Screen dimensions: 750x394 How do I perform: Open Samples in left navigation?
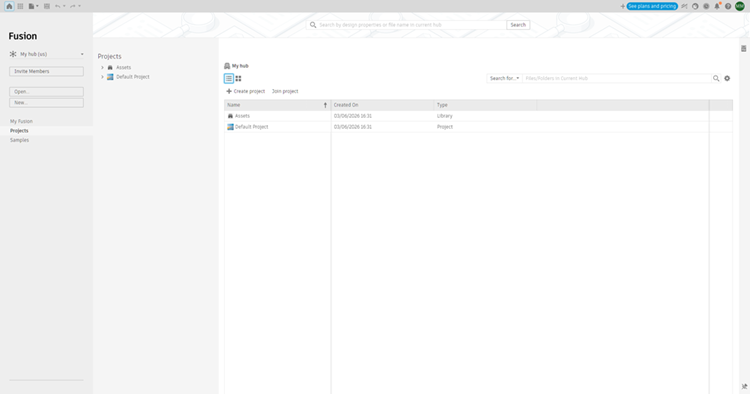tap(20, 140)
